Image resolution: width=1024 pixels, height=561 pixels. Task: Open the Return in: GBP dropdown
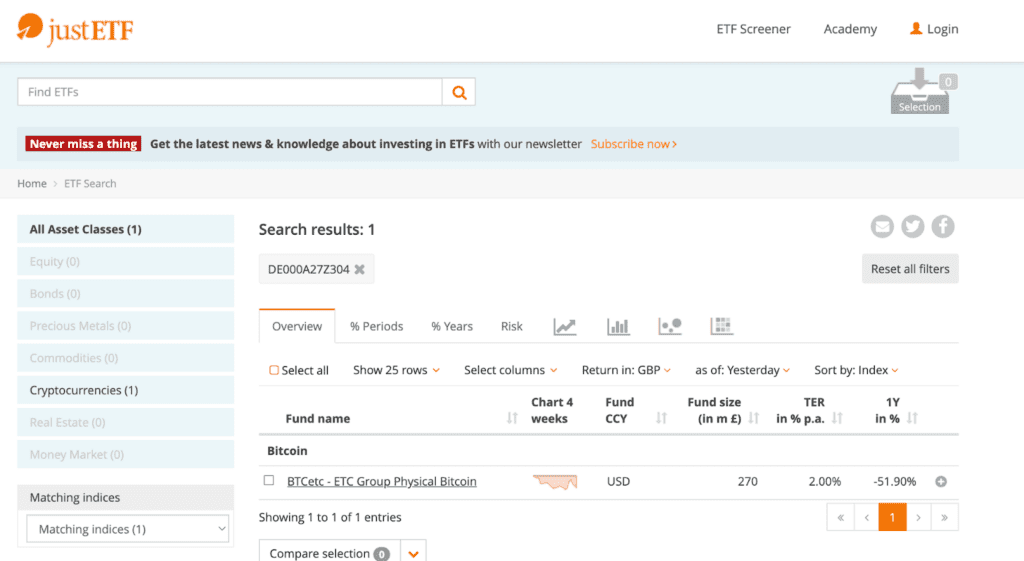click(x=626, y=370)
